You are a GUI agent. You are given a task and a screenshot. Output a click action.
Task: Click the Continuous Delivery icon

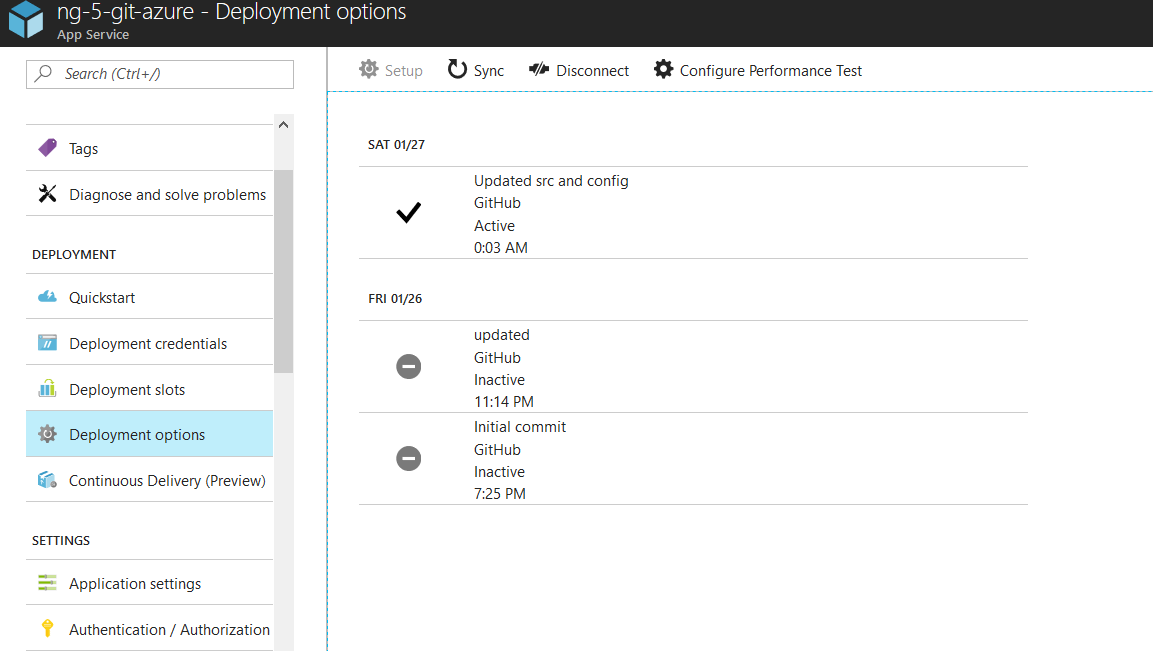coord(47,480)
